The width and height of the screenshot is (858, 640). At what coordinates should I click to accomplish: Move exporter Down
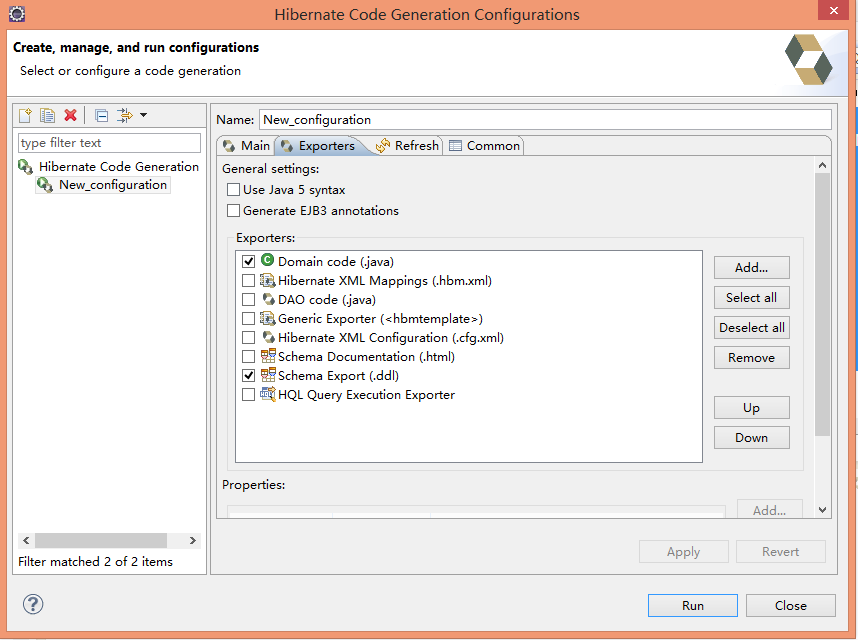(x=751, y=438)
